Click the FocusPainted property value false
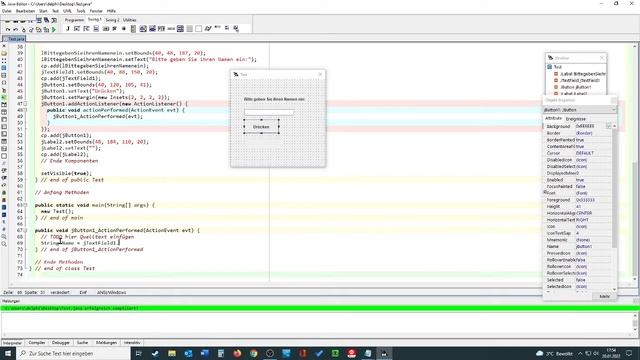This screenshot has width=640, height=360. [593, 187]
